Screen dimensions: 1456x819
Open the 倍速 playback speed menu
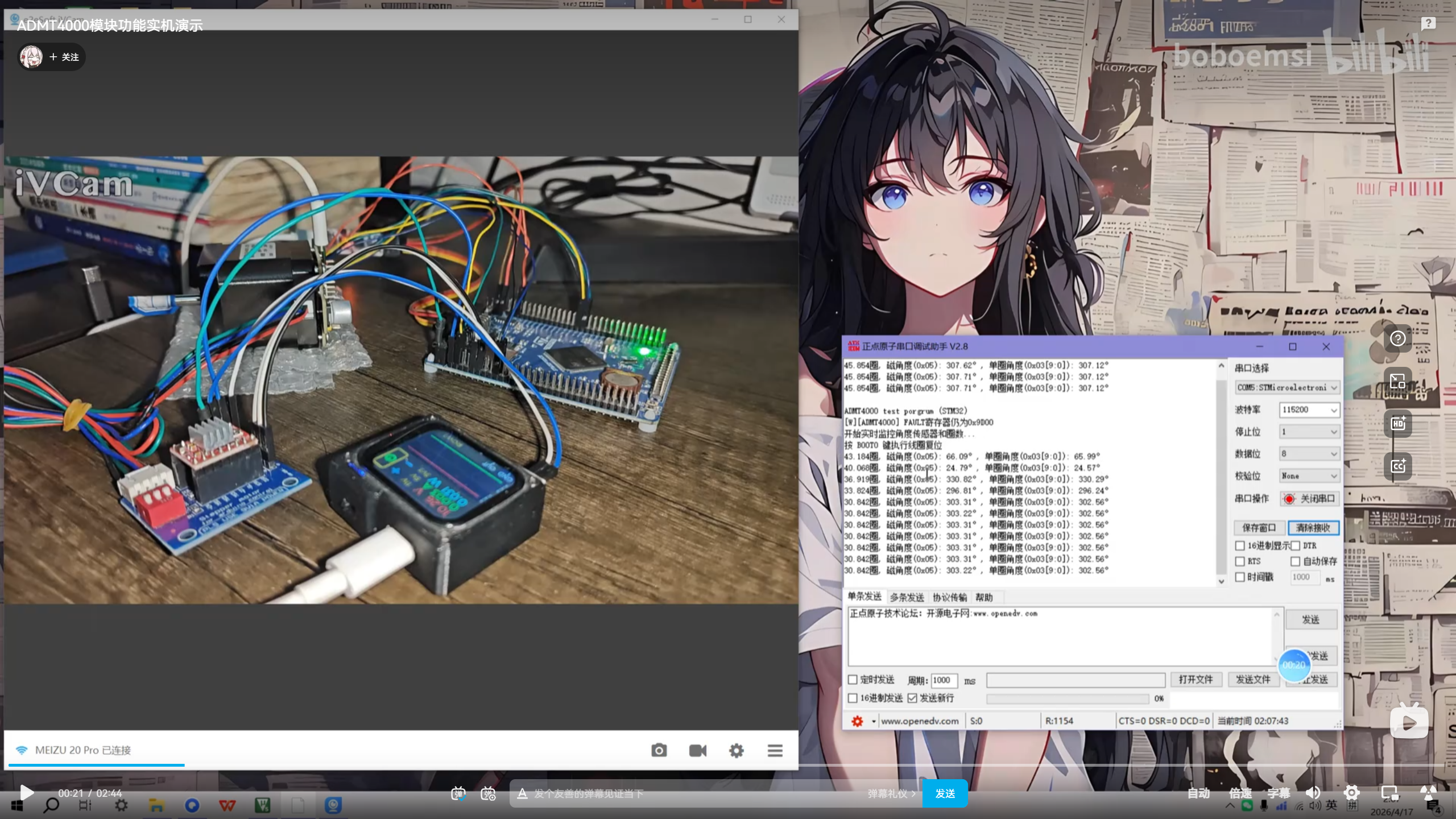click(x=1240, y=793)
